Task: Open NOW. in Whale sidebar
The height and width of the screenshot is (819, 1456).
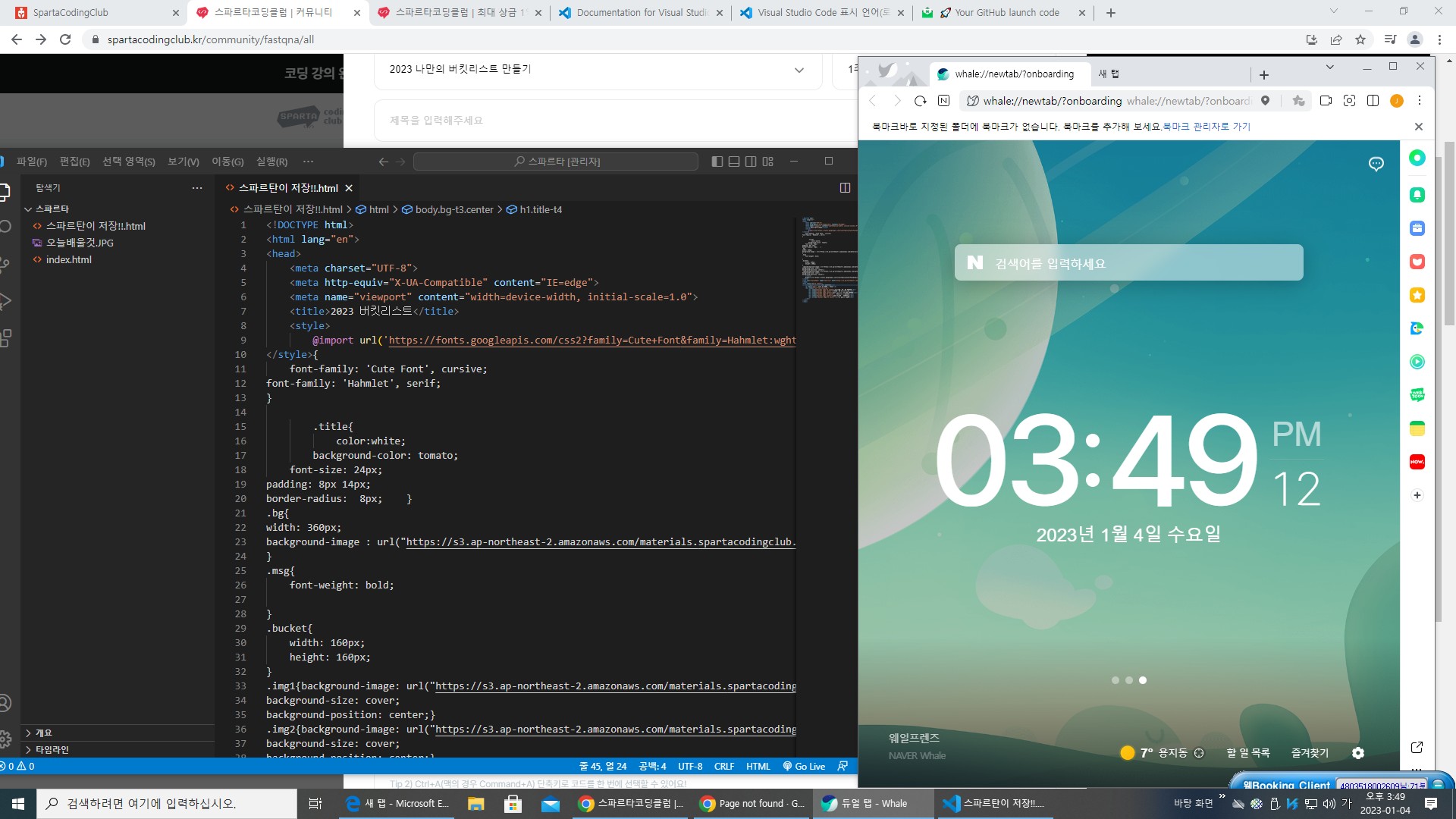Action: pos(1417,462)
